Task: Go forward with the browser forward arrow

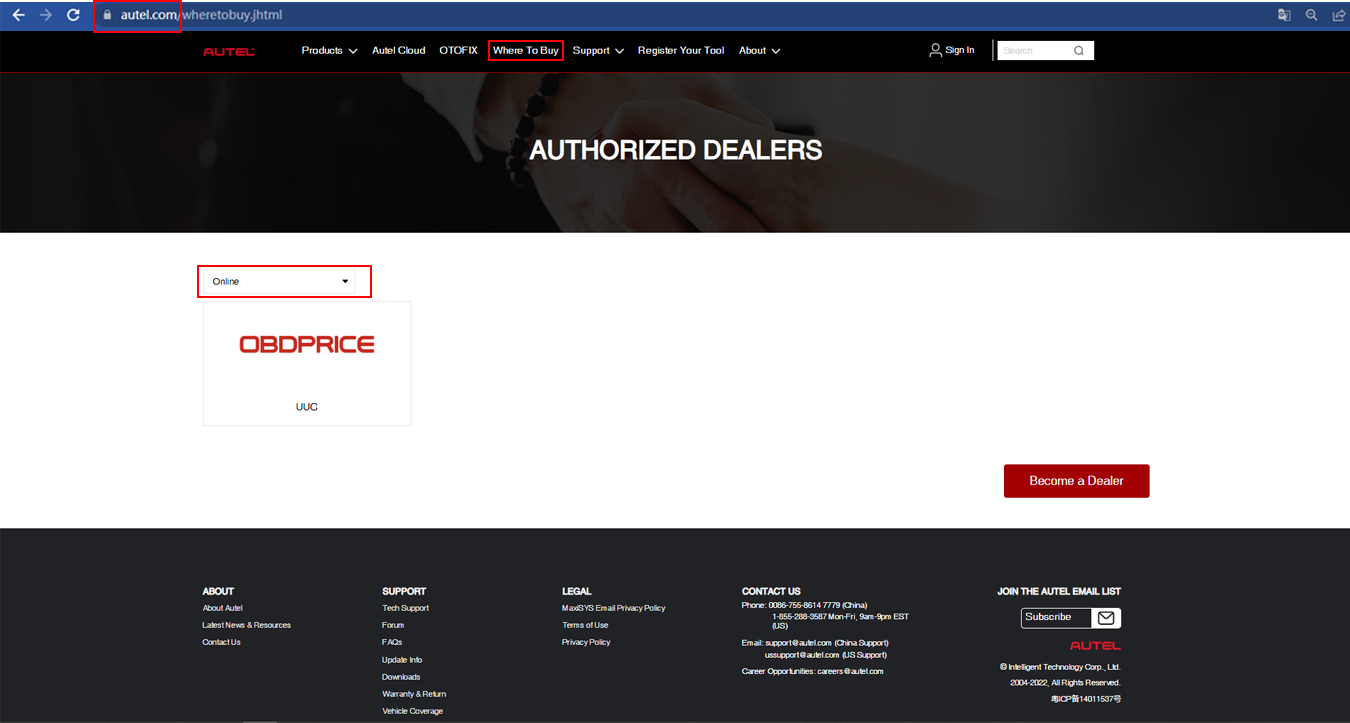Action: (45, 15)
